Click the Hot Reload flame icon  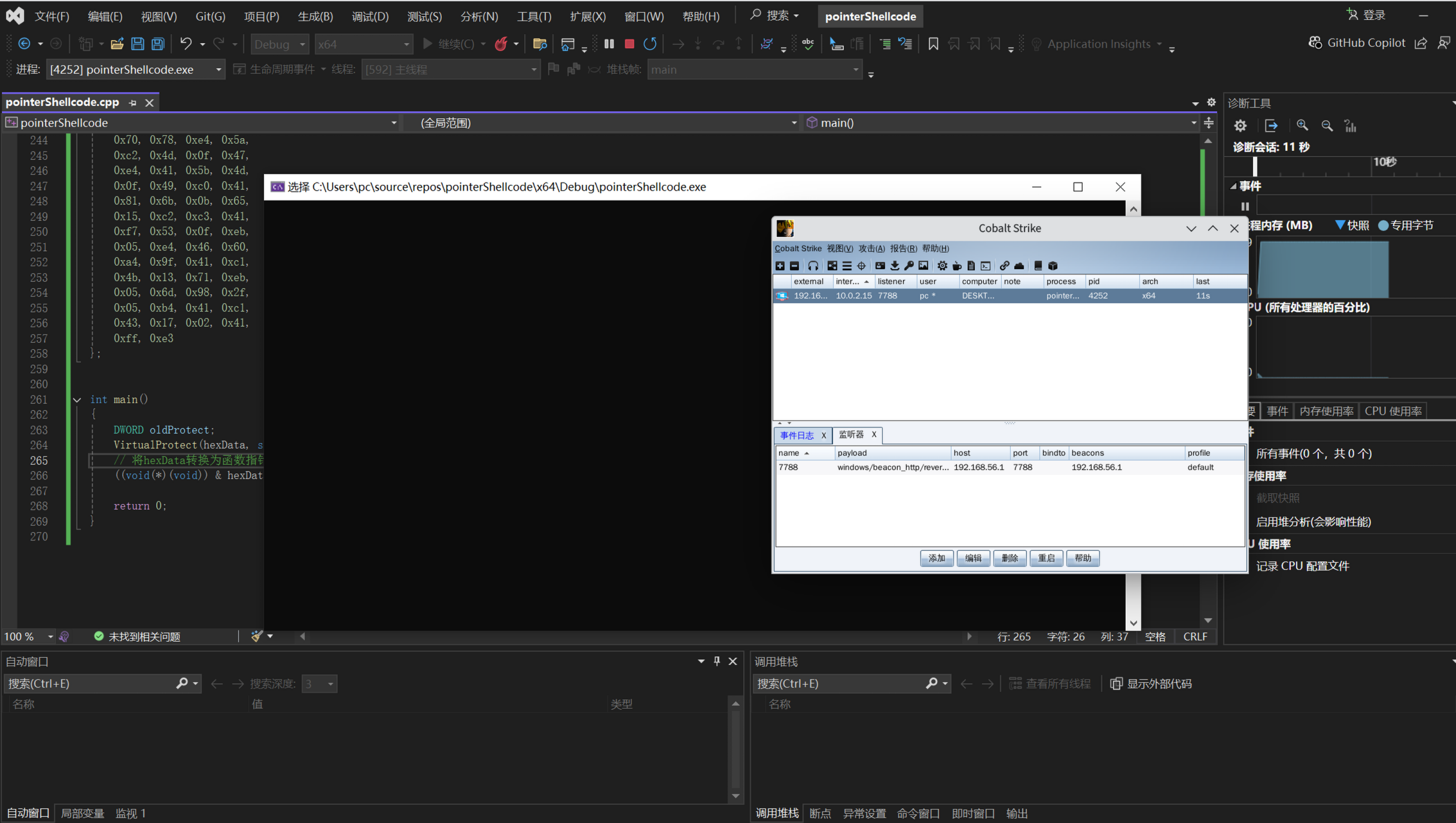(x=501, y=44)
